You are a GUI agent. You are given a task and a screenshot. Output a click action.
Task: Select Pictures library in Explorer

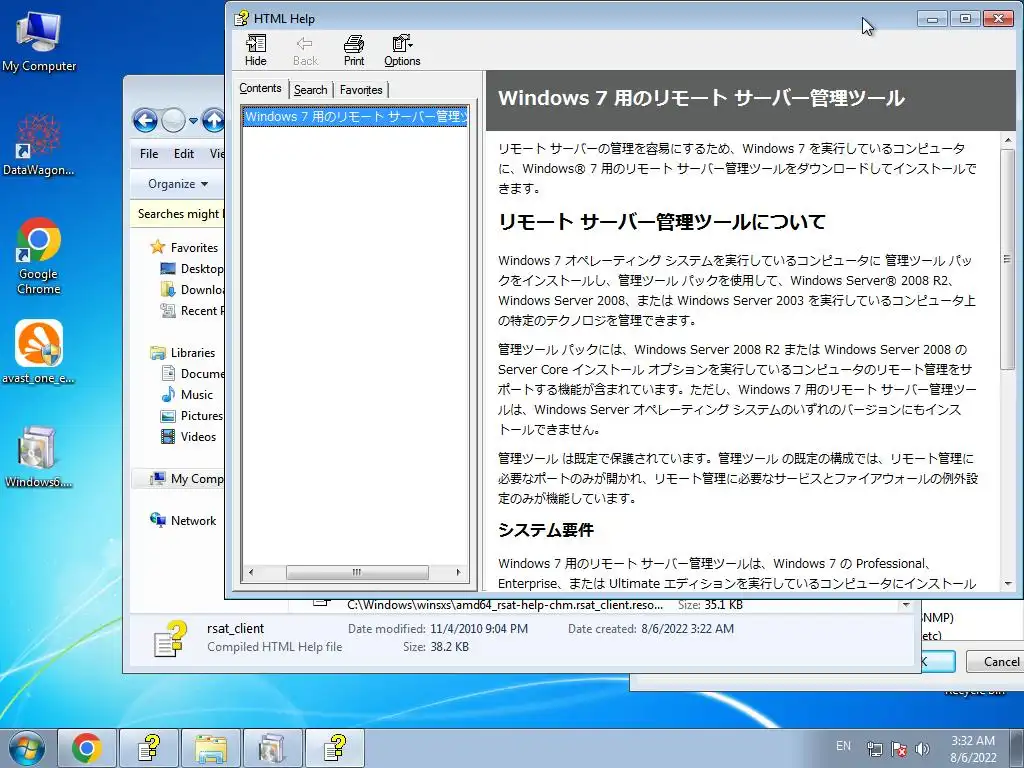(x=192, y=415)
